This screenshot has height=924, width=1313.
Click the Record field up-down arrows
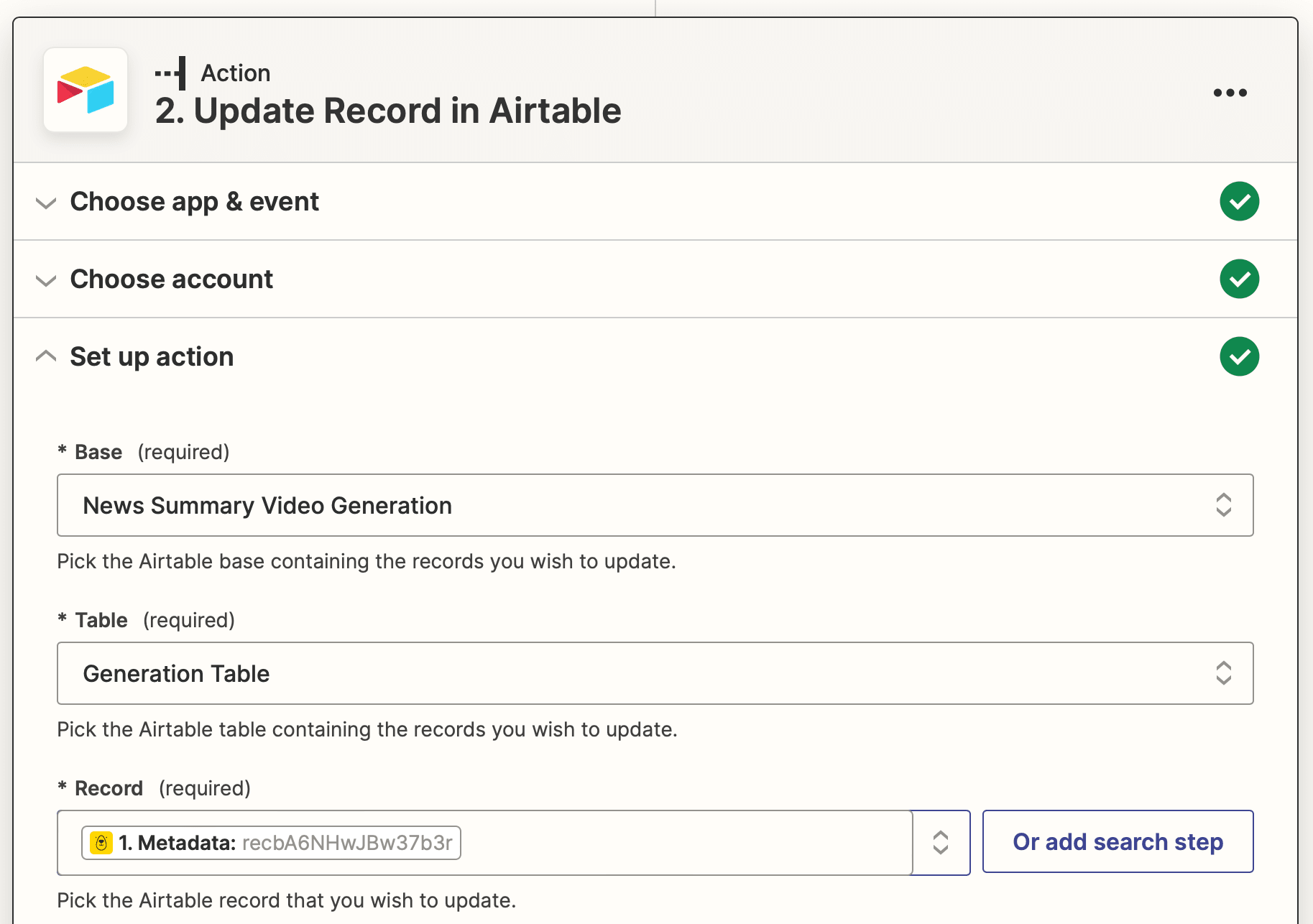(x=940, y=843)
